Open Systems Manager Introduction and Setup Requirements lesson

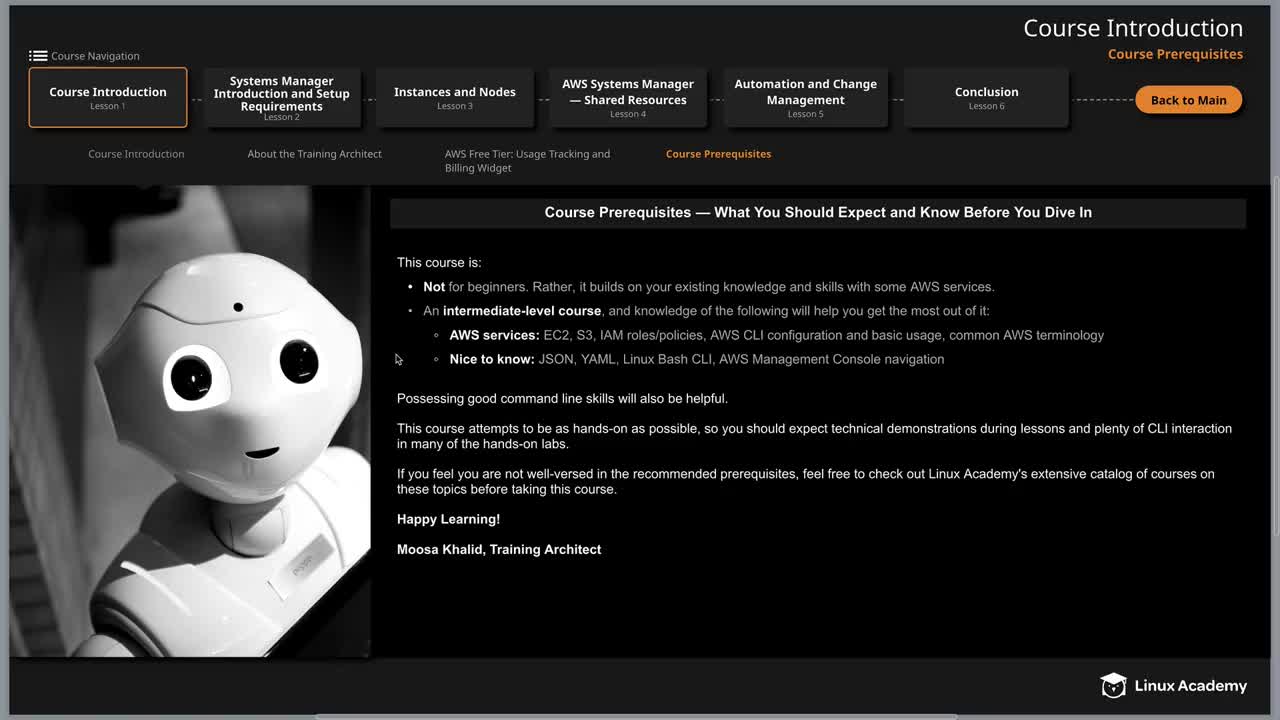(282, 97)
